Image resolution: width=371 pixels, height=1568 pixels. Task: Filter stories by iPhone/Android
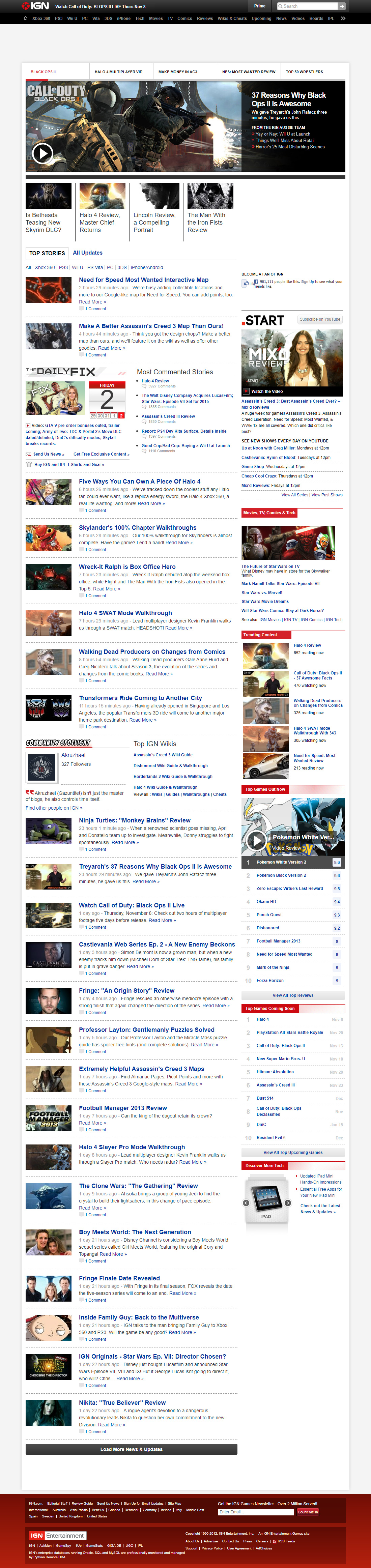coord(147,267)
